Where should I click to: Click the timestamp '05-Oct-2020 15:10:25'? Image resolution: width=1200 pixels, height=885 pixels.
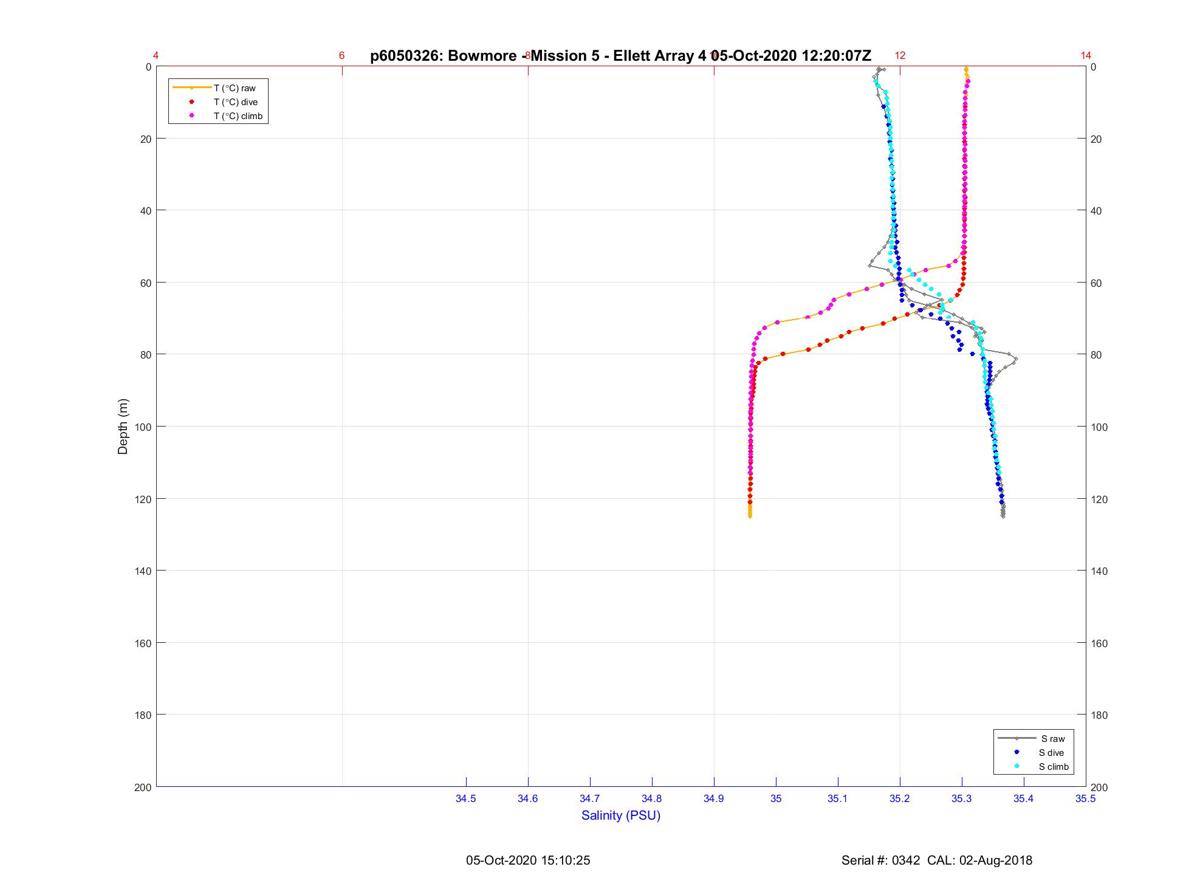coord(528,860)
